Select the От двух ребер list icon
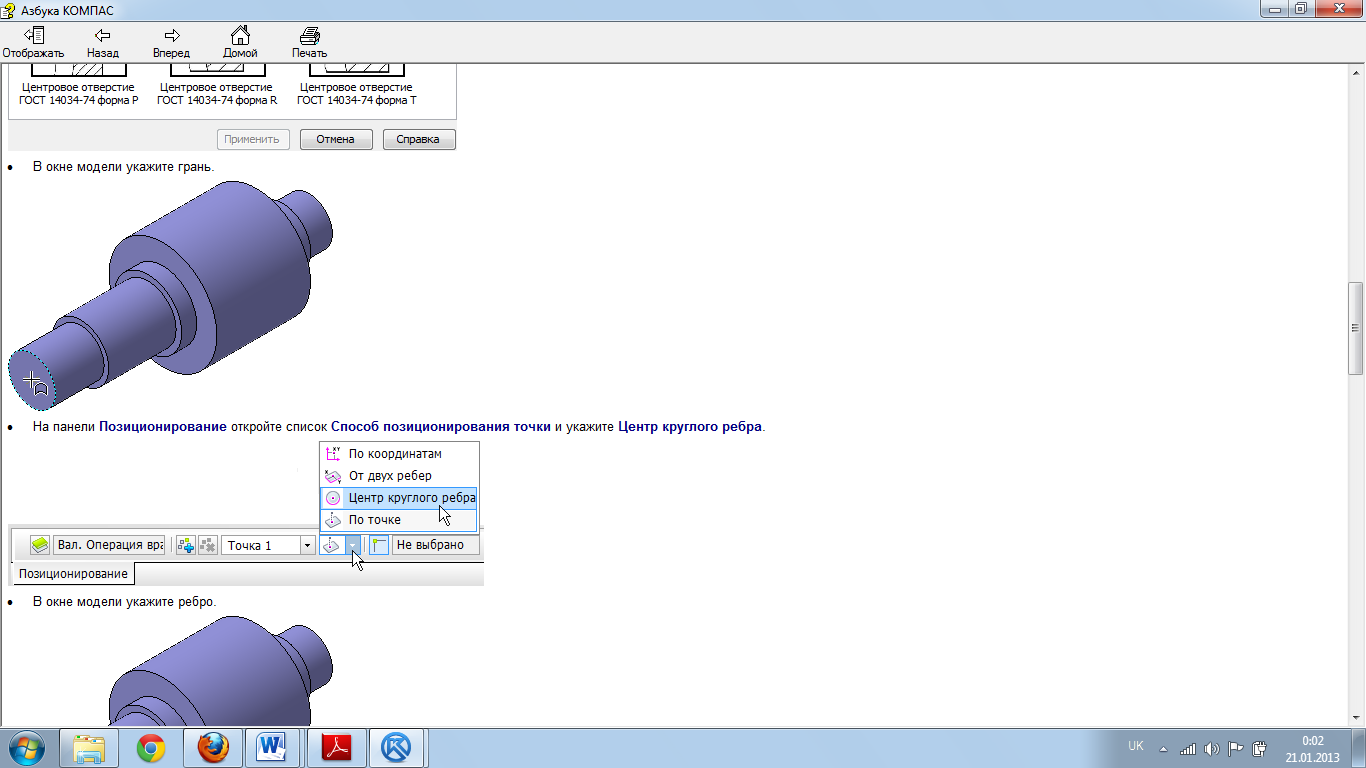 [334, 475]
